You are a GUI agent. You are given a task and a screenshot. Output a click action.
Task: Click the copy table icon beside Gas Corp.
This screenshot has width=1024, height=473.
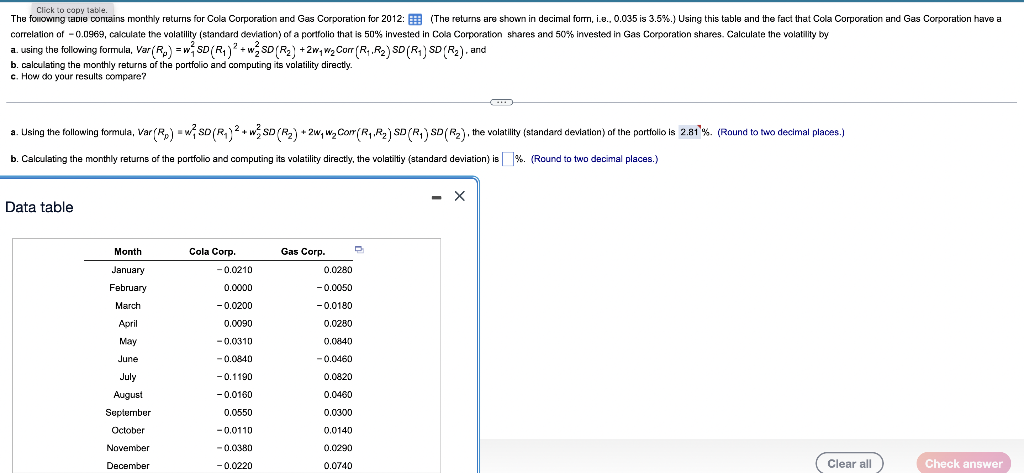coord(359,249)
